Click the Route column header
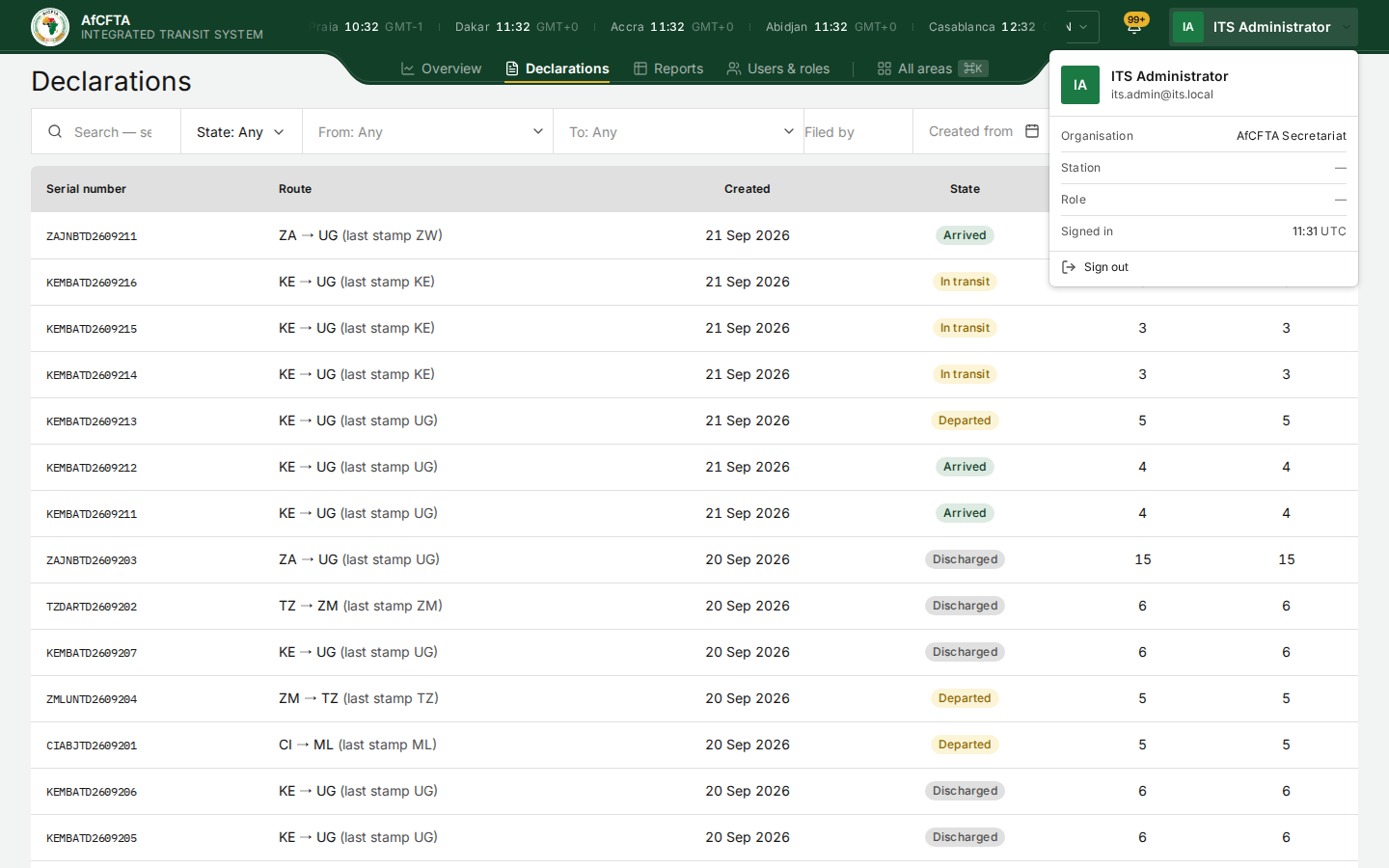1389x868 pixels. [295, 189]
